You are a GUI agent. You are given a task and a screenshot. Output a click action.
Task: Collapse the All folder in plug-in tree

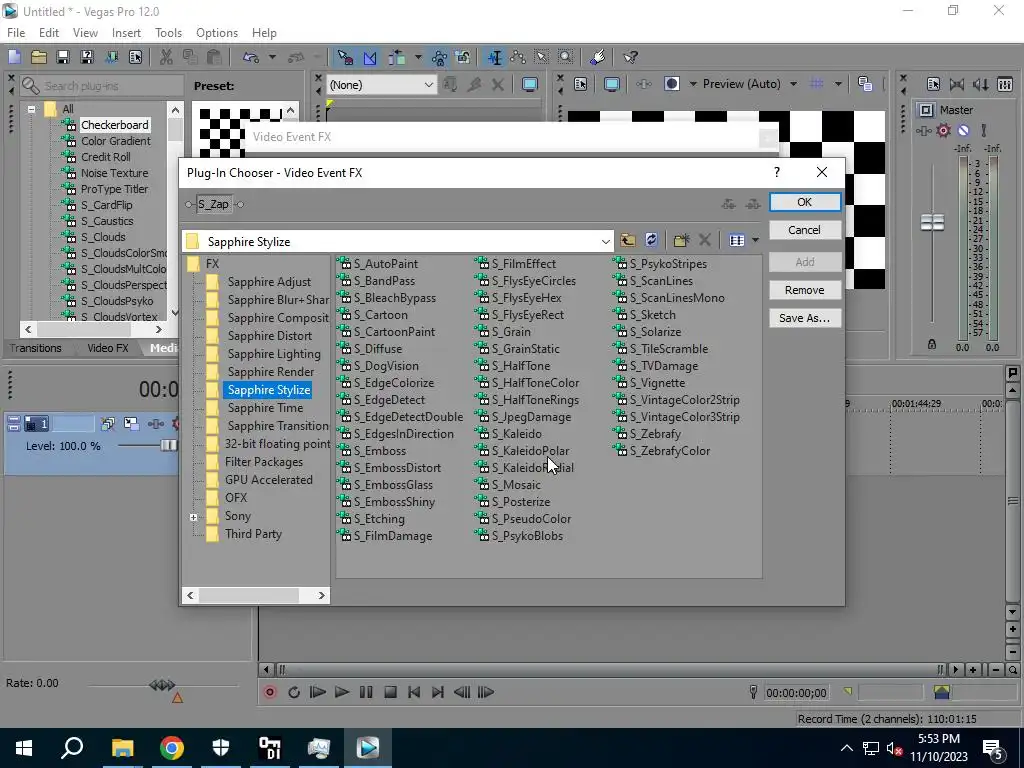31,109
